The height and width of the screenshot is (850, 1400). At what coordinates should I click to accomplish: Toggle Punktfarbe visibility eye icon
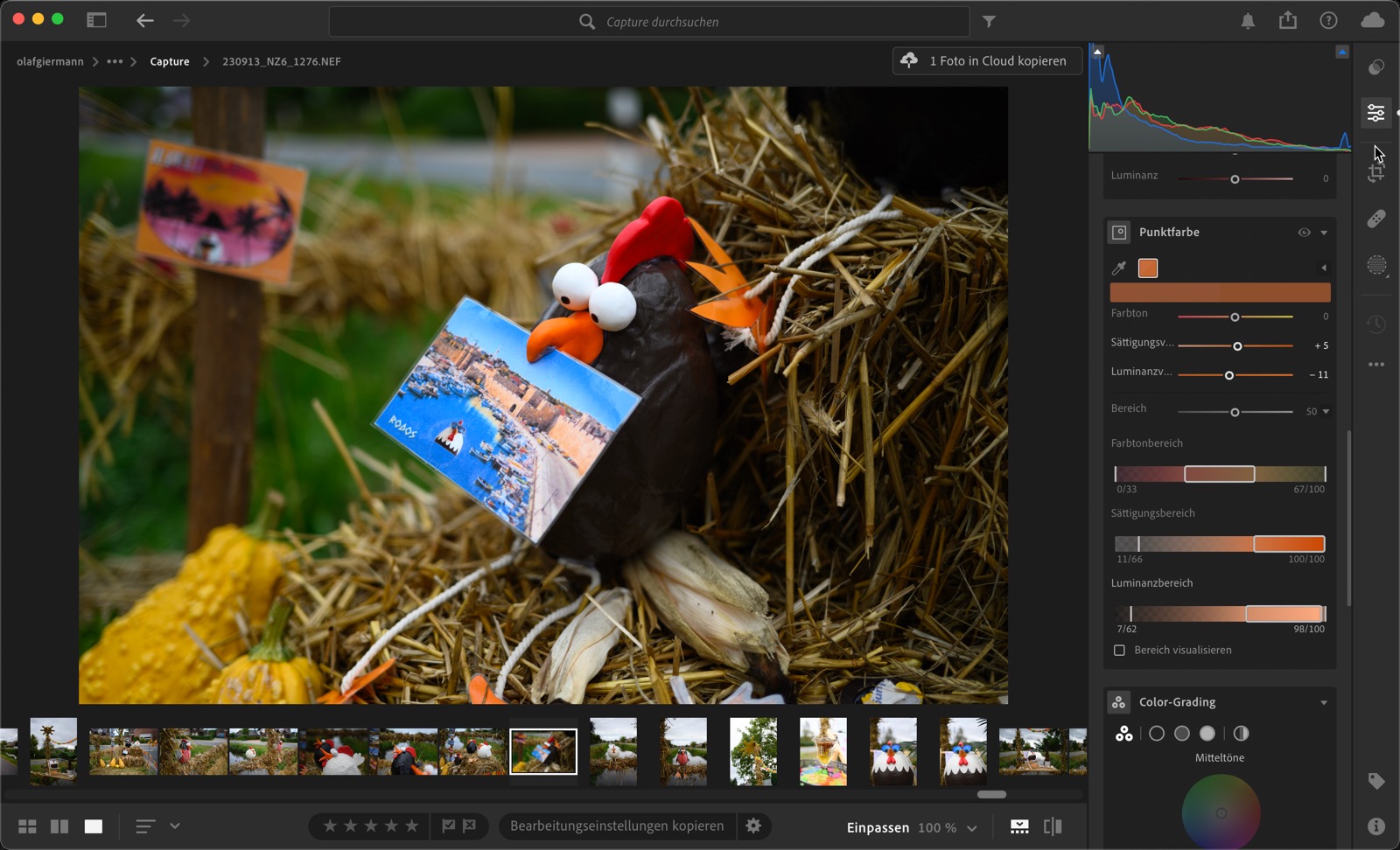click(1304, 233)
